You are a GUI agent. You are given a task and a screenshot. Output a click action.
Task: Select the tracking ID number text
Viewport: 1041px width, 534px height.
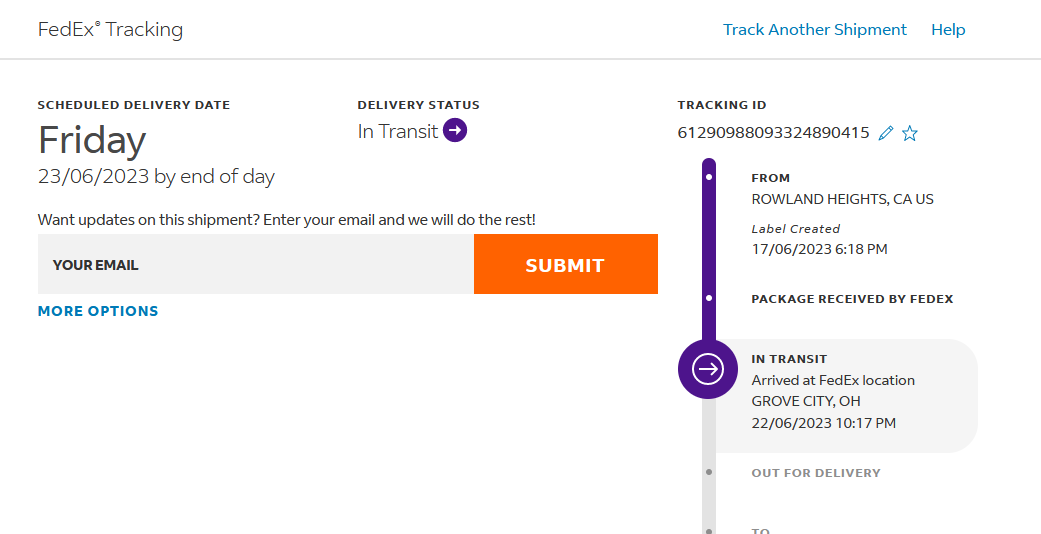pyautogui.click(x=773, y=132)
